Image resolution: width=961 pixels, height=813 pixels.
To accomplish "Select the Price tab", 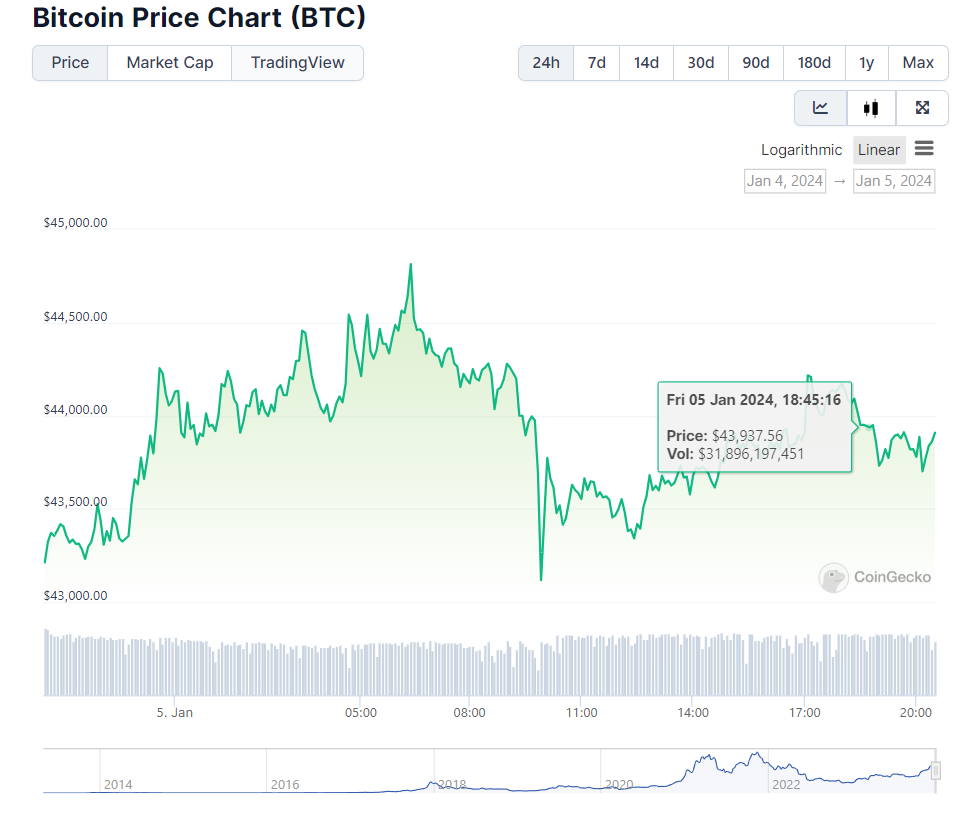I will pyautogui.click(x=69, y=62).
